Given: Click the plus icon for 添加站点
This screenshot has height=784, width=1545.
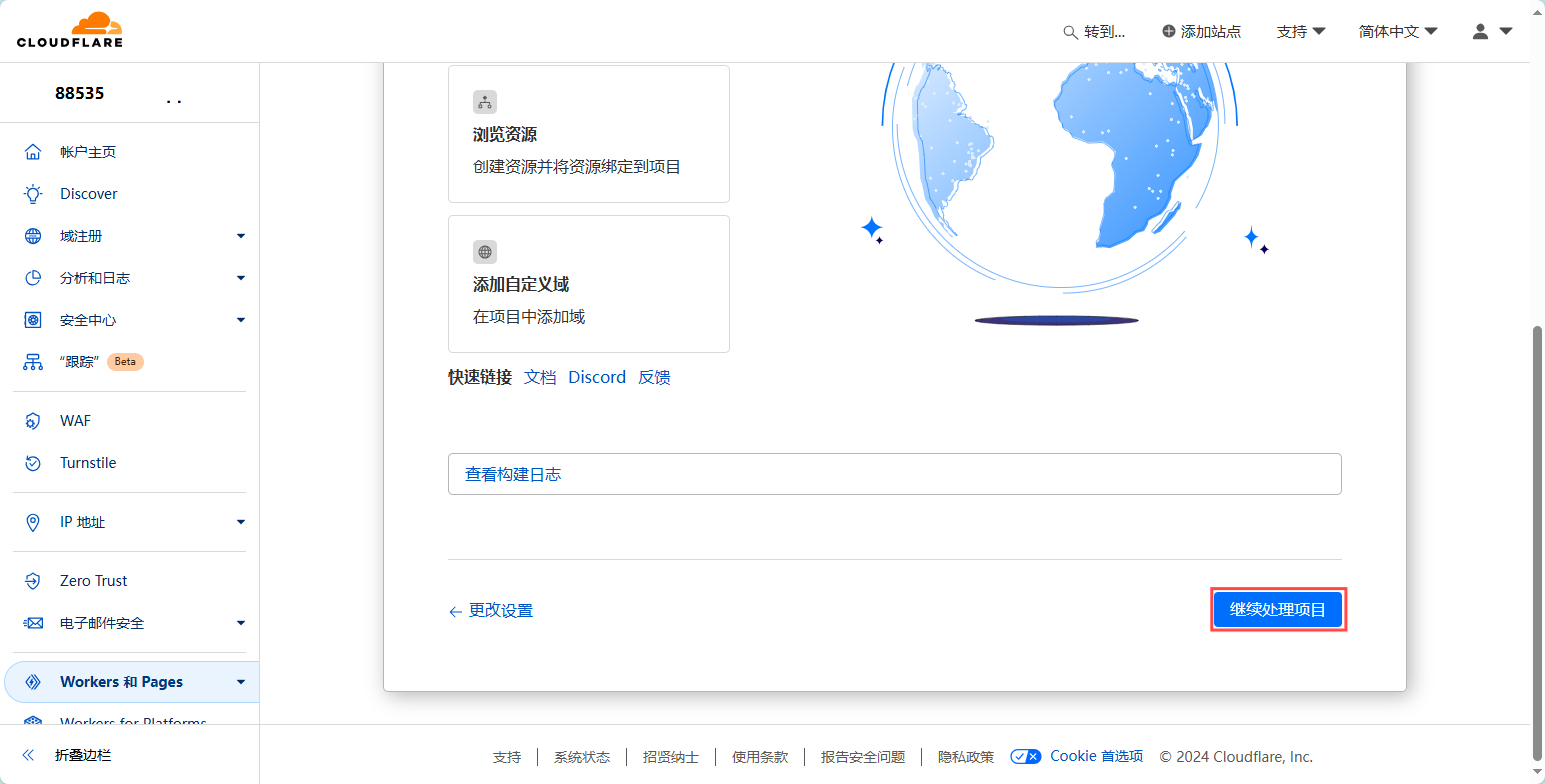Looking at the screenshot, I should click(x=1169, y=31).
